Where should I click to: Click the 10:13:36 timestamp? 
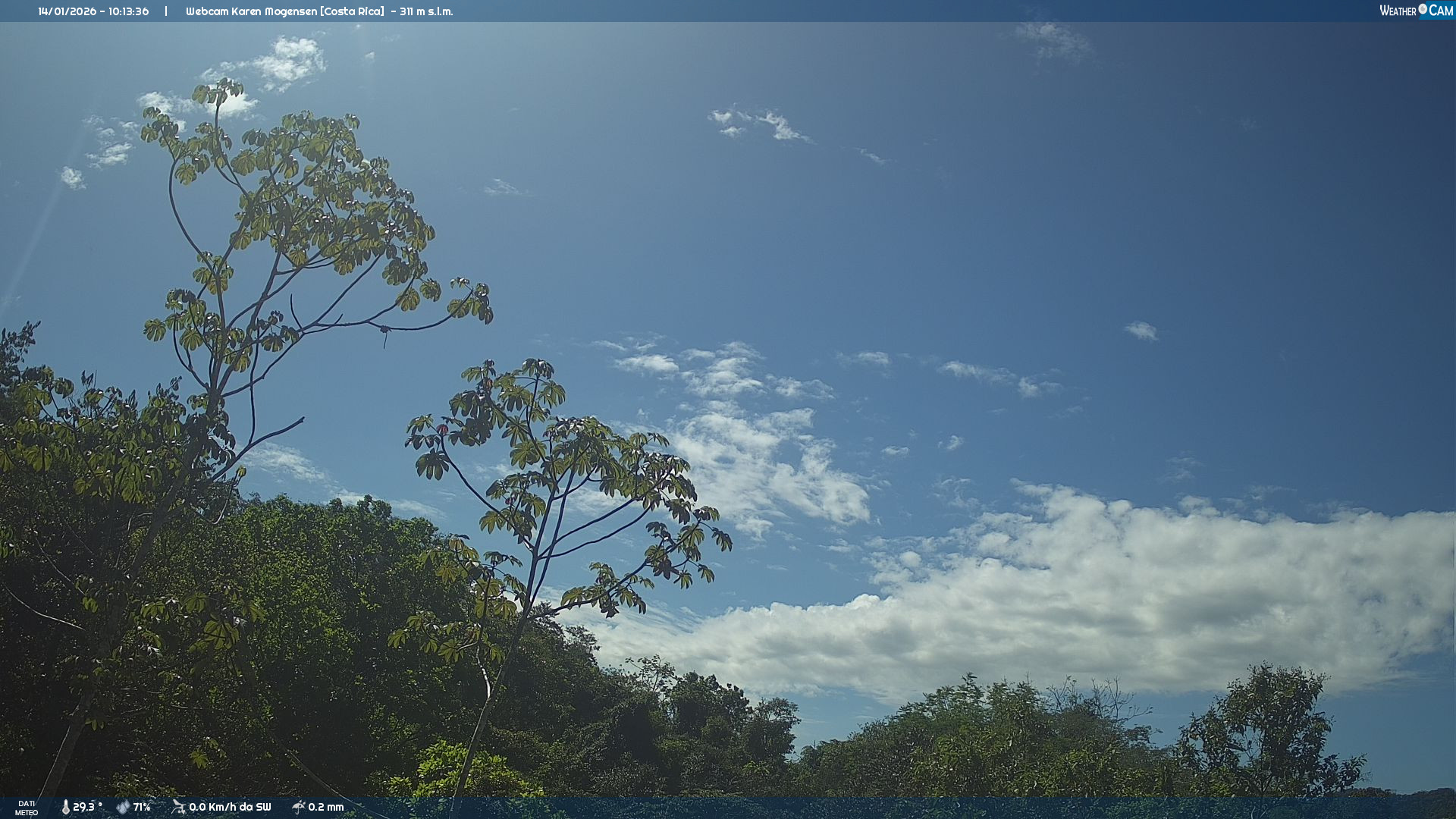click(128, 11)
